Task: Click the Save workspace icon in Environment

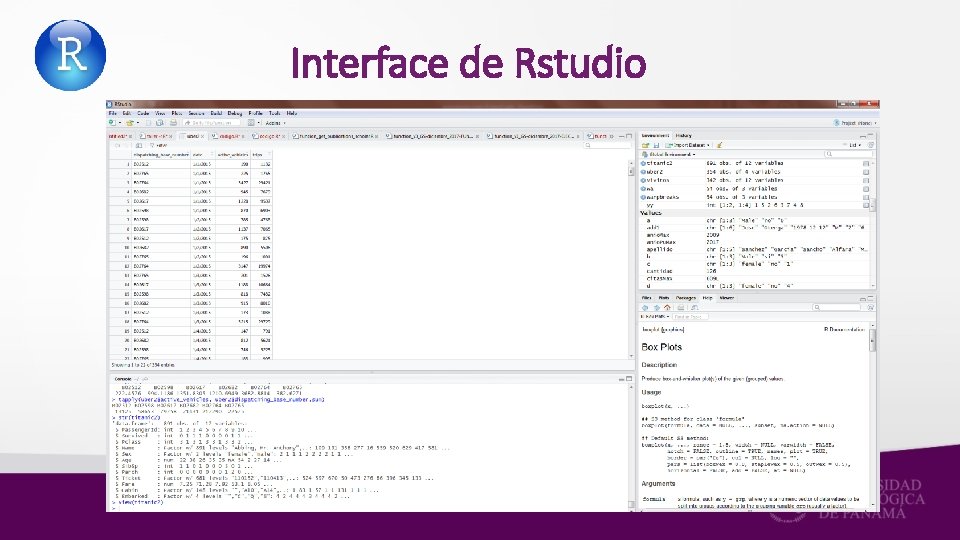Action: (656, 145)
